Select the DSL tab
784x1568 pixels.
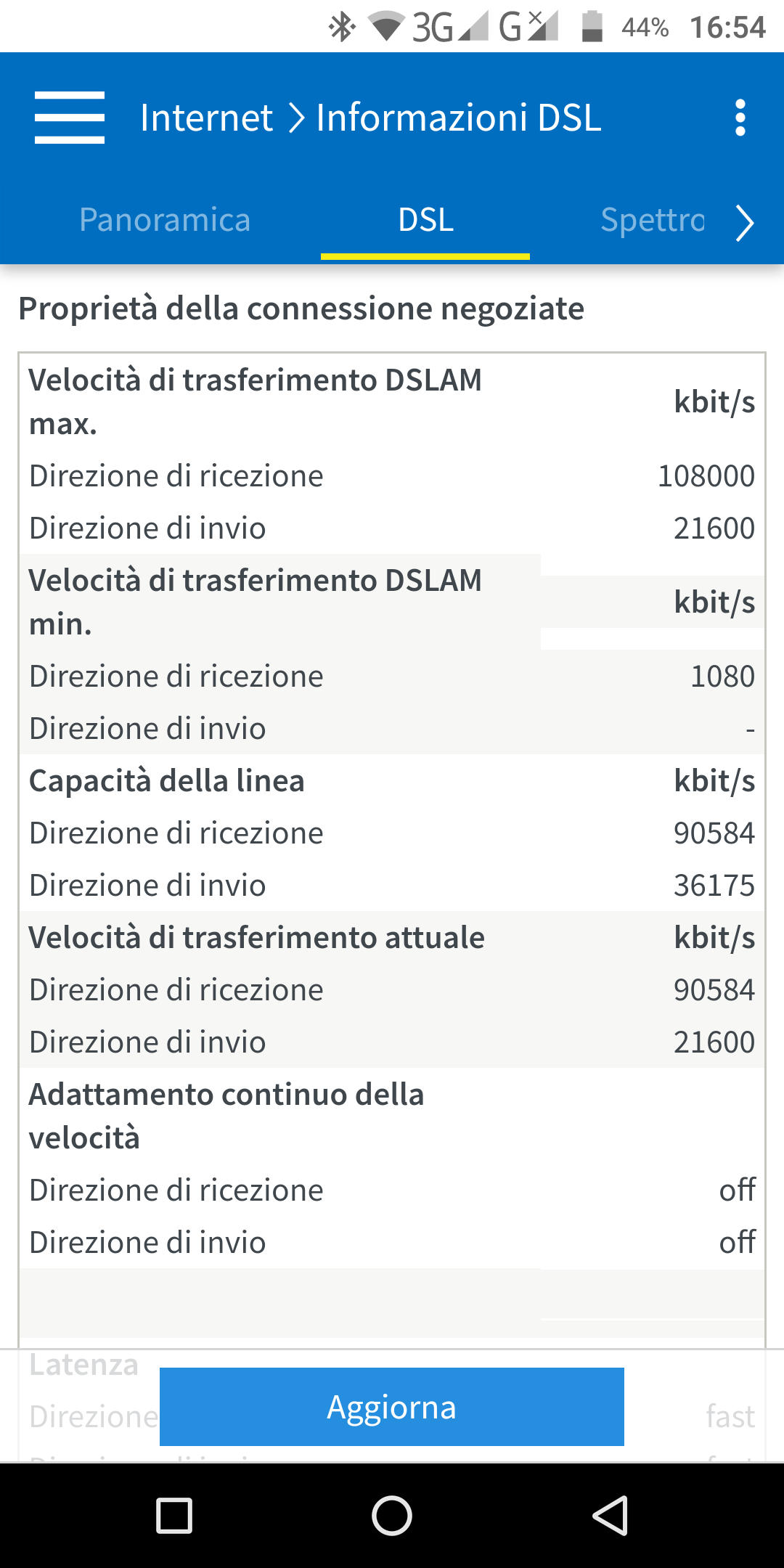(x=425, y=220)
